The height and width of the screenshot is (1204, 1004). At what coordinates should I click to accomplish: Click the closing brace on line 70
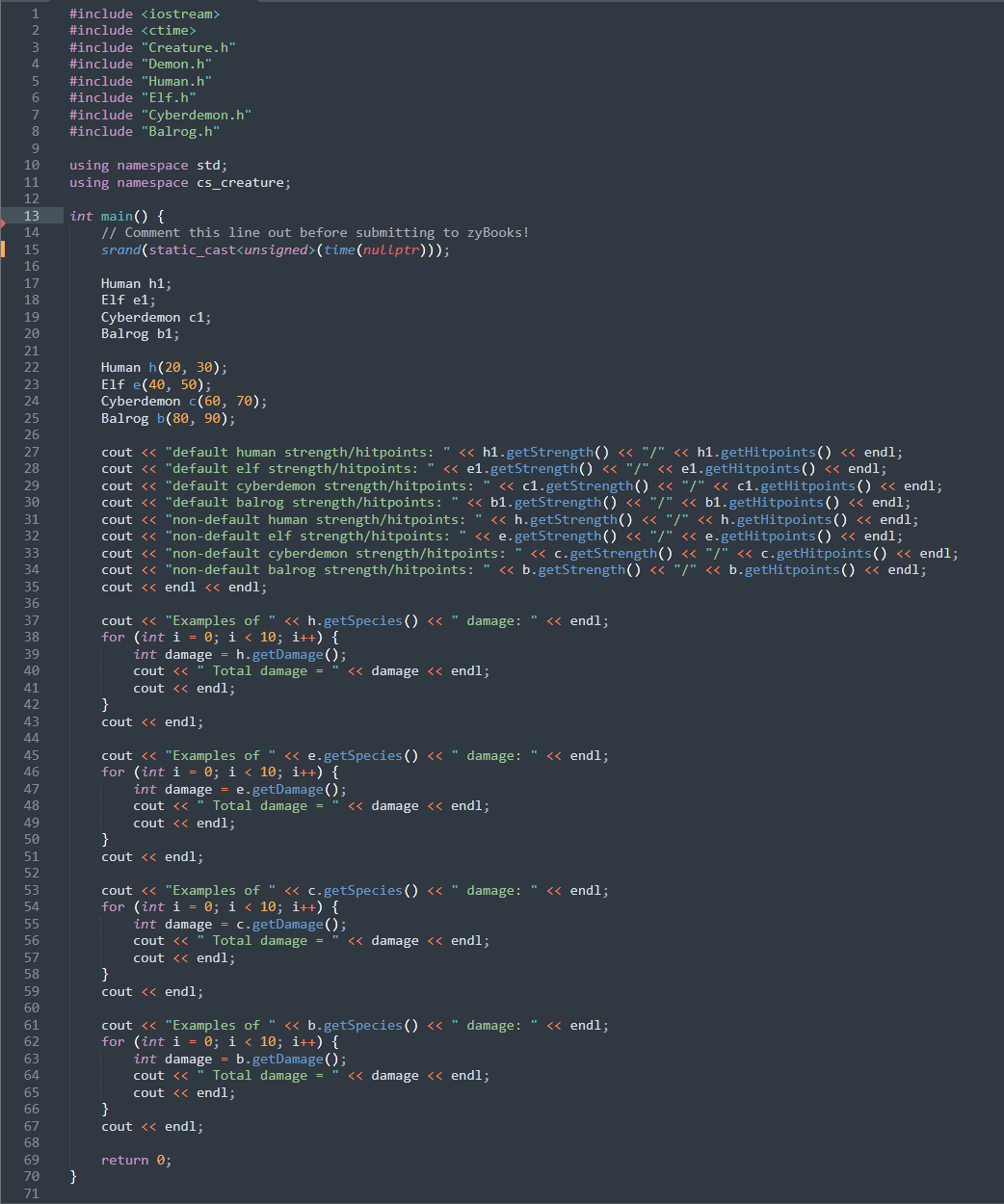(x=73, y=1176)
